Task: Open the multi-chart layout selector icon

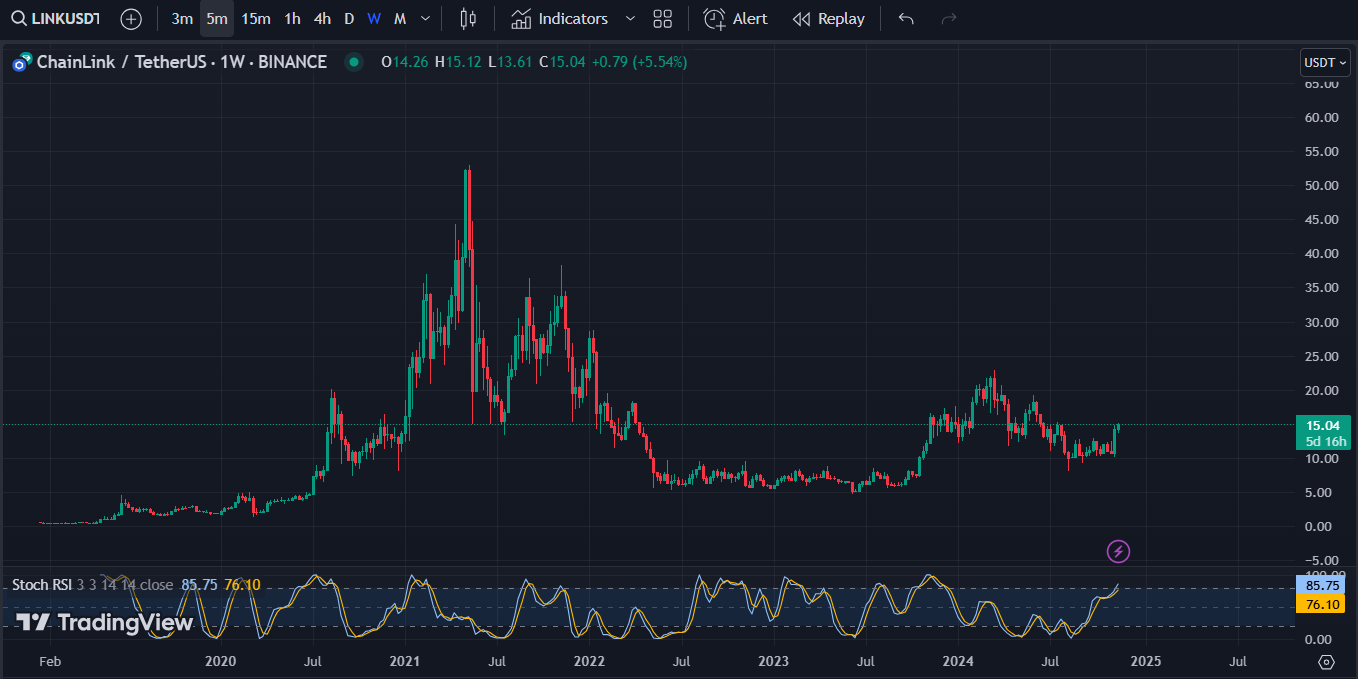Action: point(662,18)
